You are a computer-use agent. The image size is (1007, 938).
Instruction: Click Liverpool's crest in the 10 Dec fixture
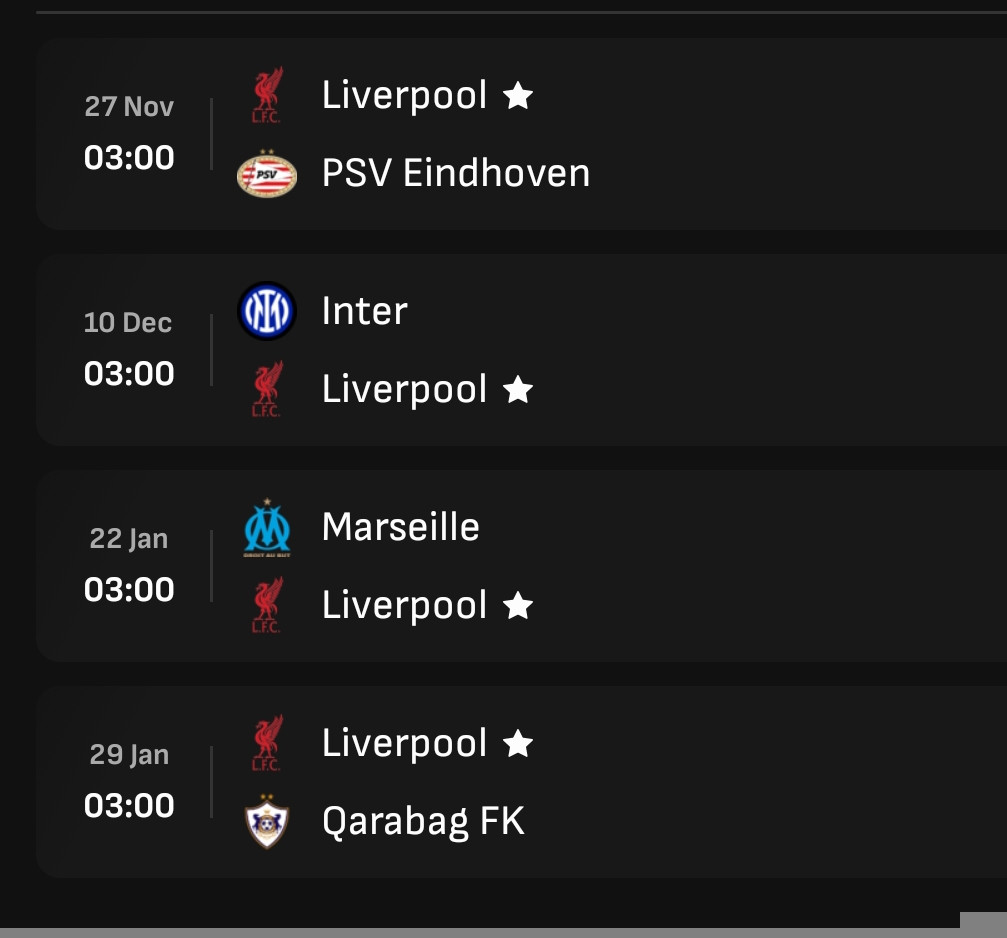(267, 389)
